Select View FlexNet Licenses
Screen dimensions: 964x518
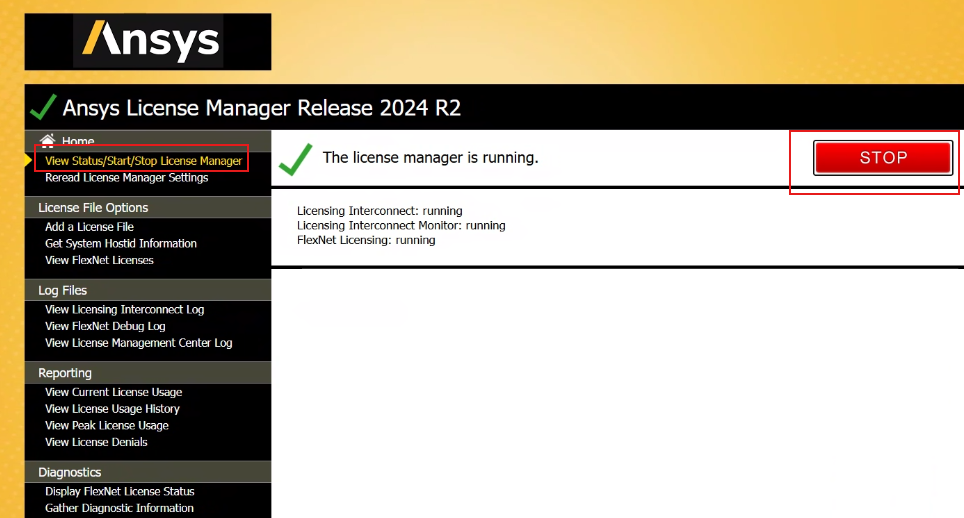pos(99,260)
